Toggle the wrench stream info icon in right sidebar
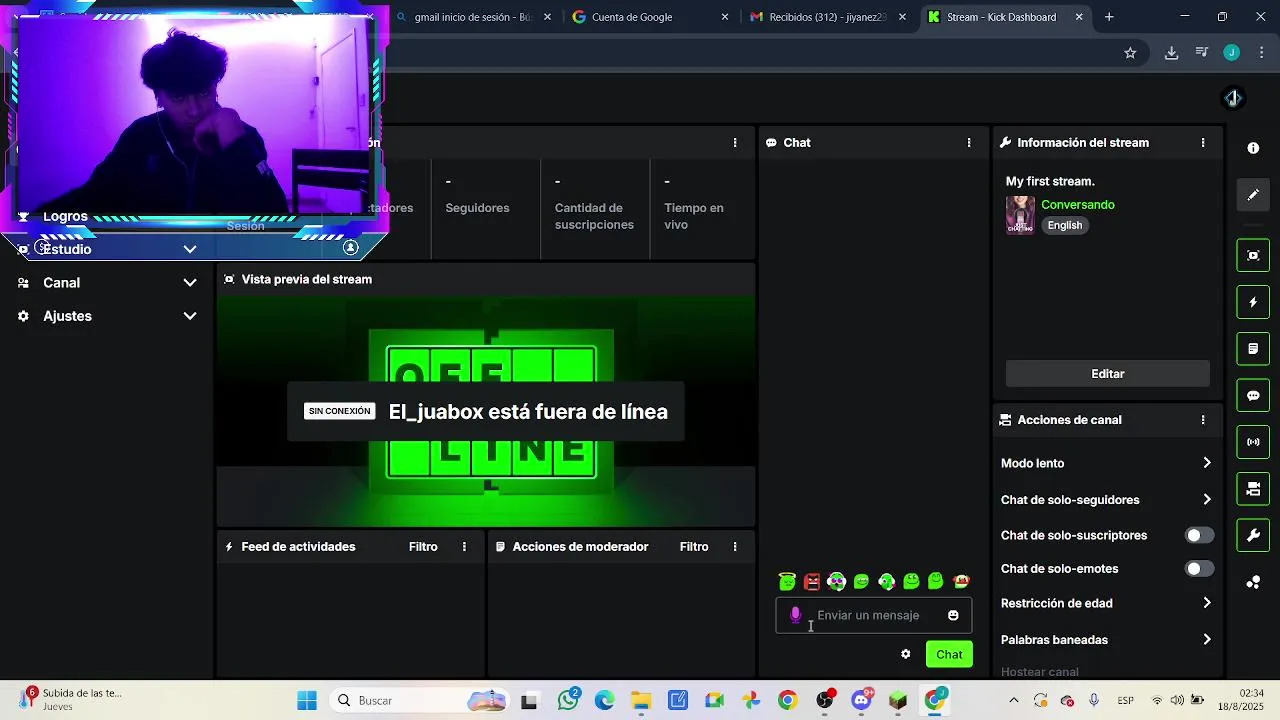This screenshot has height=720, width=1280. [x=1253, y=535]
